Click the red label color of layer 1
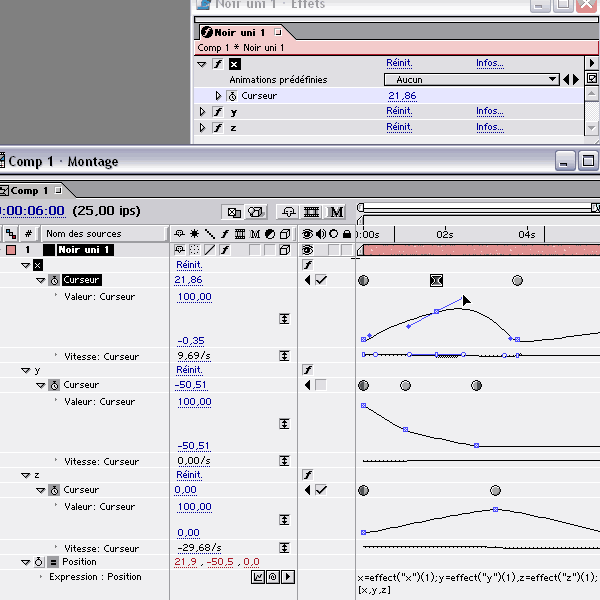 click(x=11, y=250)
